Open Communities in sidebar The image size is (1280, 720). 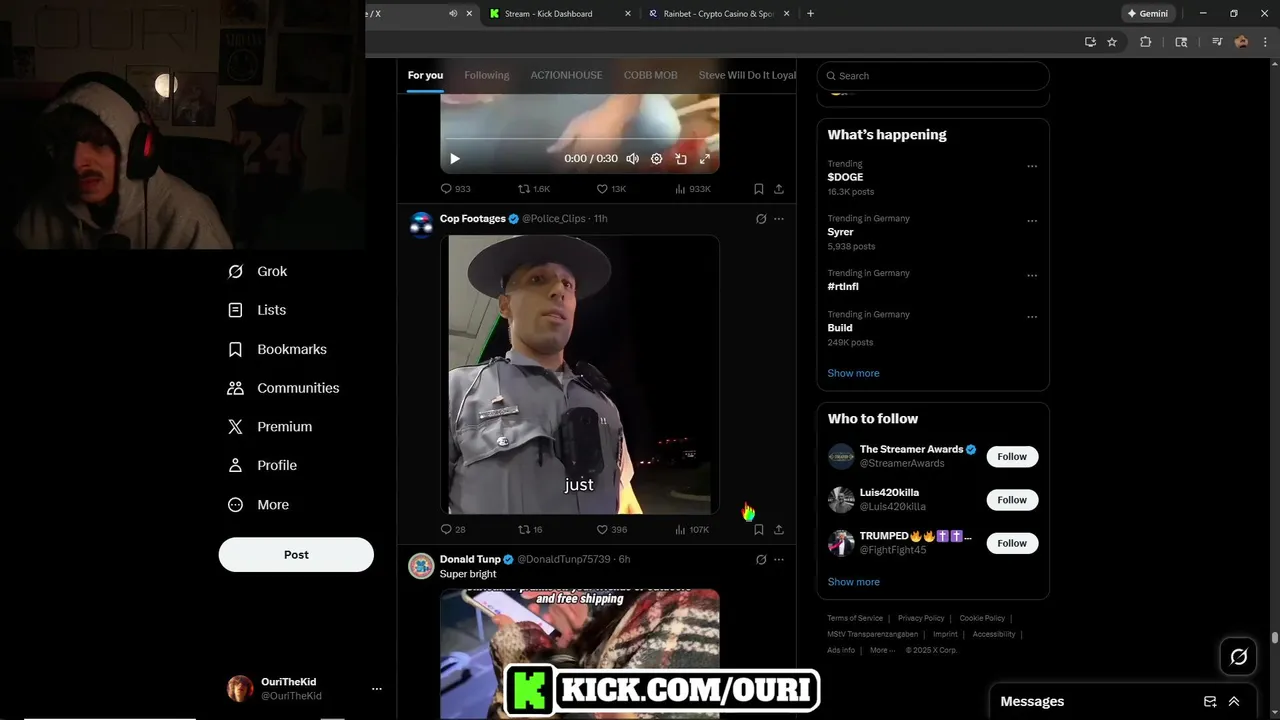point(284,388)
